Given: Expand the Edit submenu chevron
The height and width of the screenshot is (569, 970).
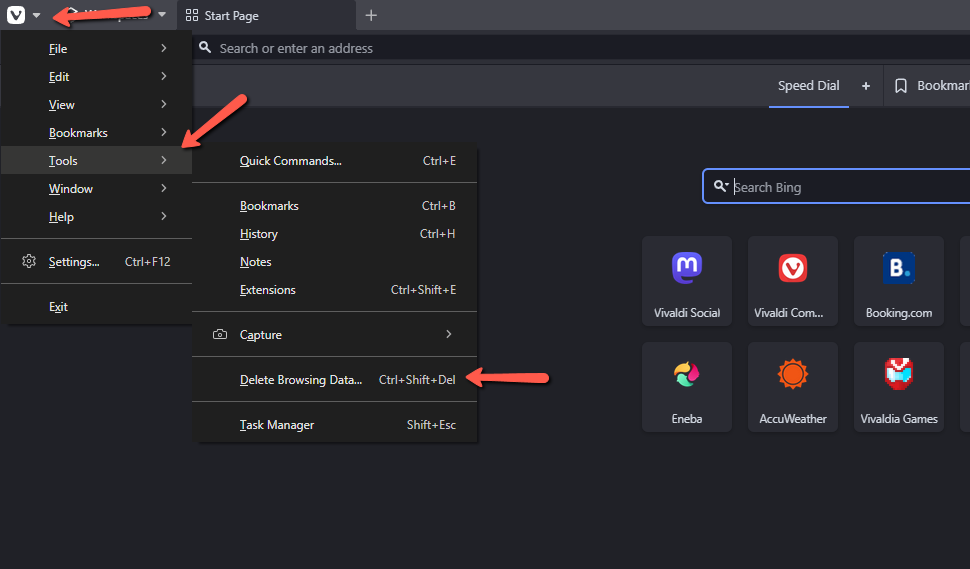Looking at the screenshot, I should (x=164, y=76).
